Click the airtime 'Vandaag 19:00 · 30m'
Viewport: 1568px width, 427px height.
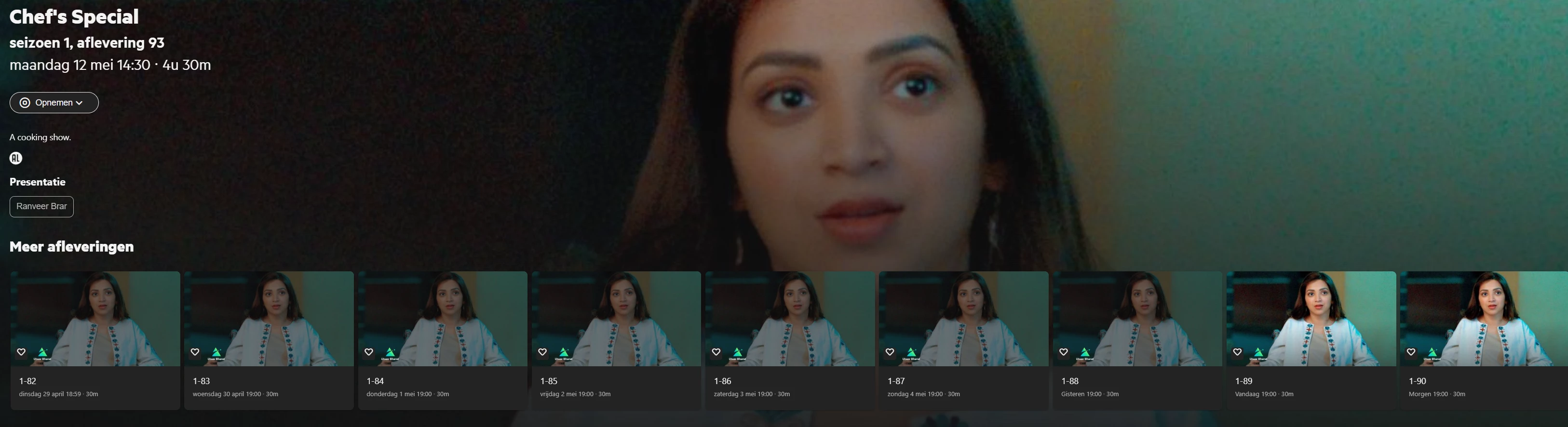click(x=1264, y=394)
